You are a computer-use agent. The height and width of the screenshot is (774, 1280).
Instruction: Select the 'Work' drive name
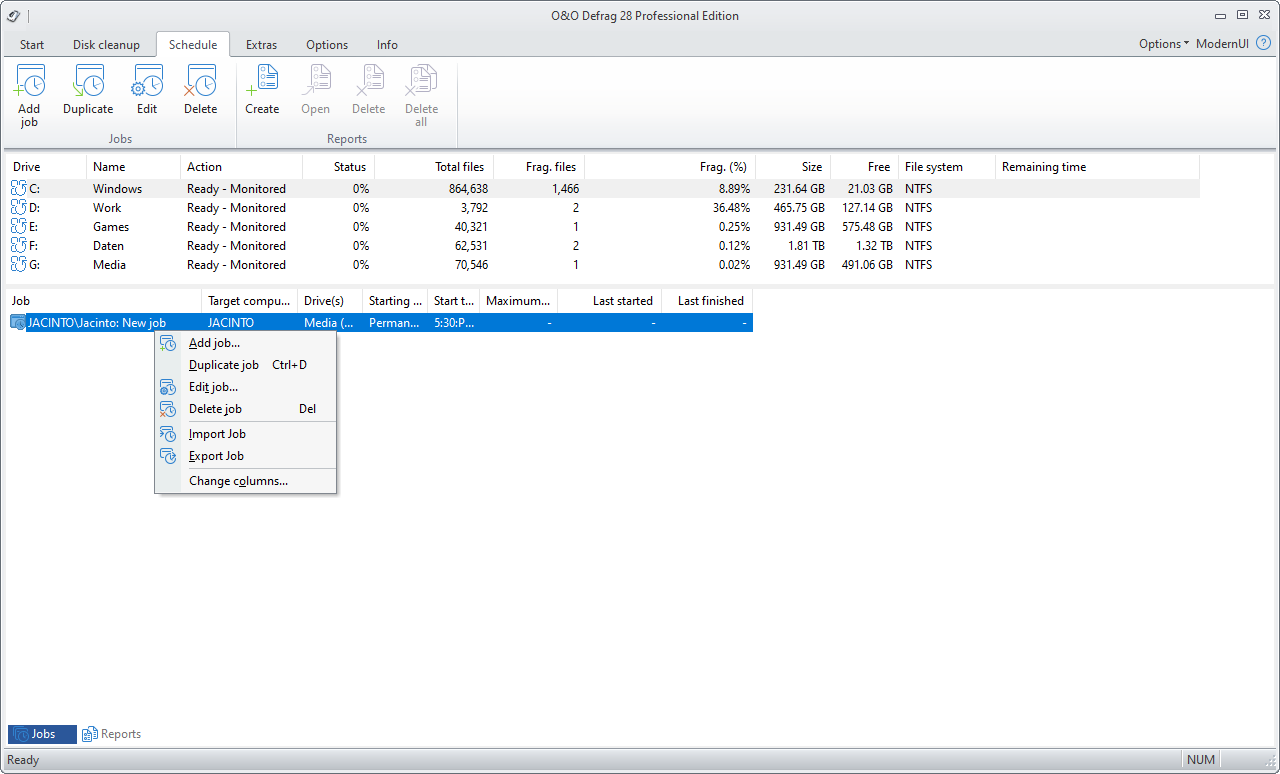pos(107,208)
